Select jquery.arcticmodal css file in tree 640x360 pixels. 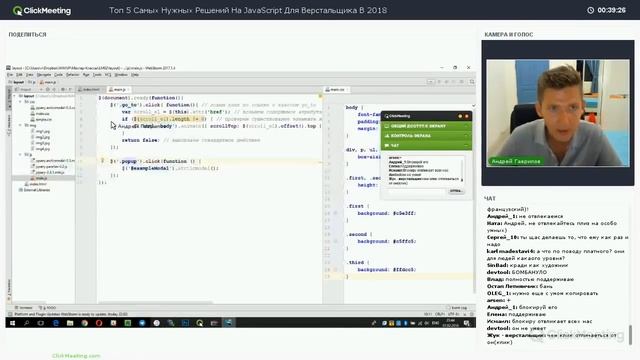[x=53, y=108]
